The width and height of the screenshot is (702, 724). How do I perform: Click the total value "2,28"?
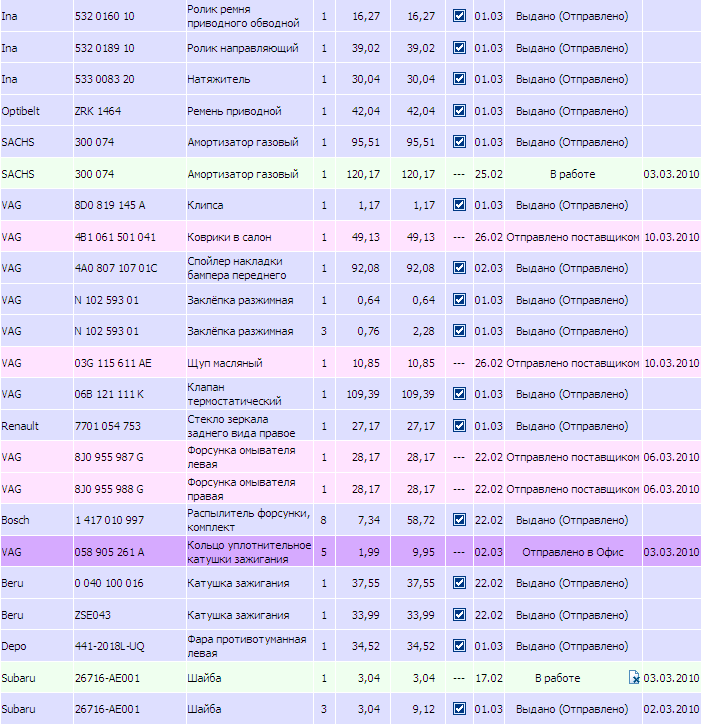click(424, 331)
